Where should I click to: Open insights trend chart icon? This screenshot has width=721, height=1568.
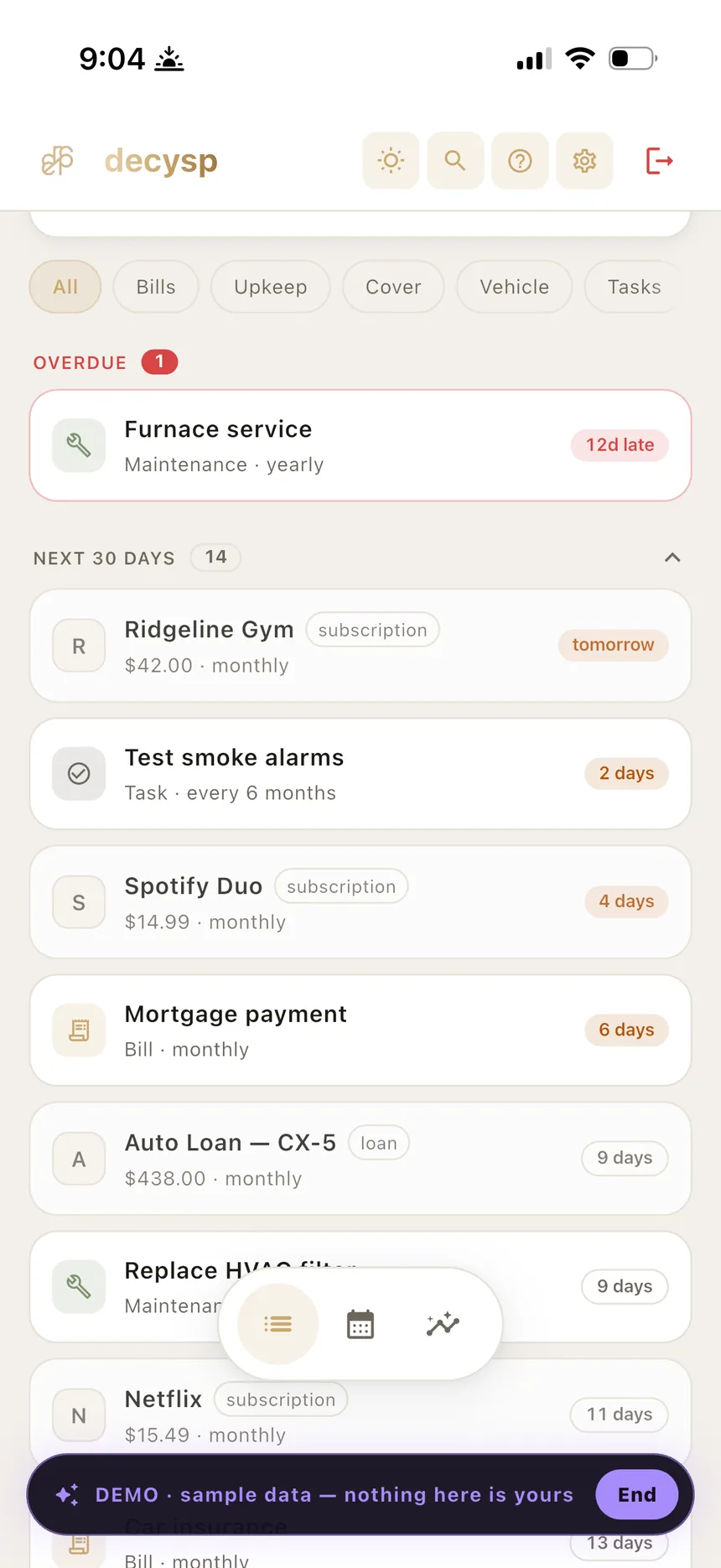443,1324
